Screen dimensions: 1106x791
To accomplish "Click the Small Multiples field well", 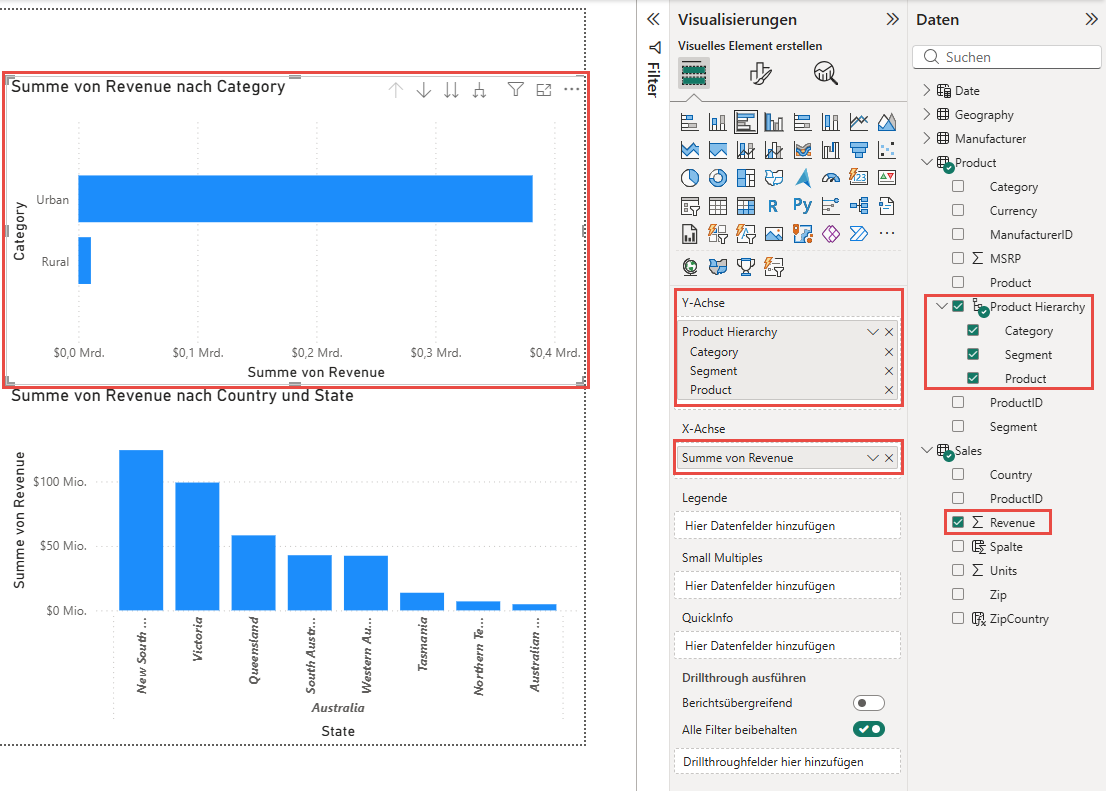I will point(787,586).
